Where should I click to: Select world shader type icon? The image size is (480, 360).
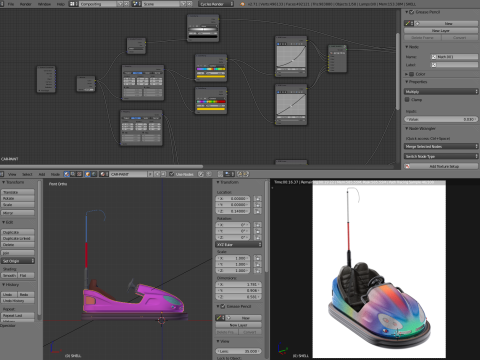(x=94, y=174)
